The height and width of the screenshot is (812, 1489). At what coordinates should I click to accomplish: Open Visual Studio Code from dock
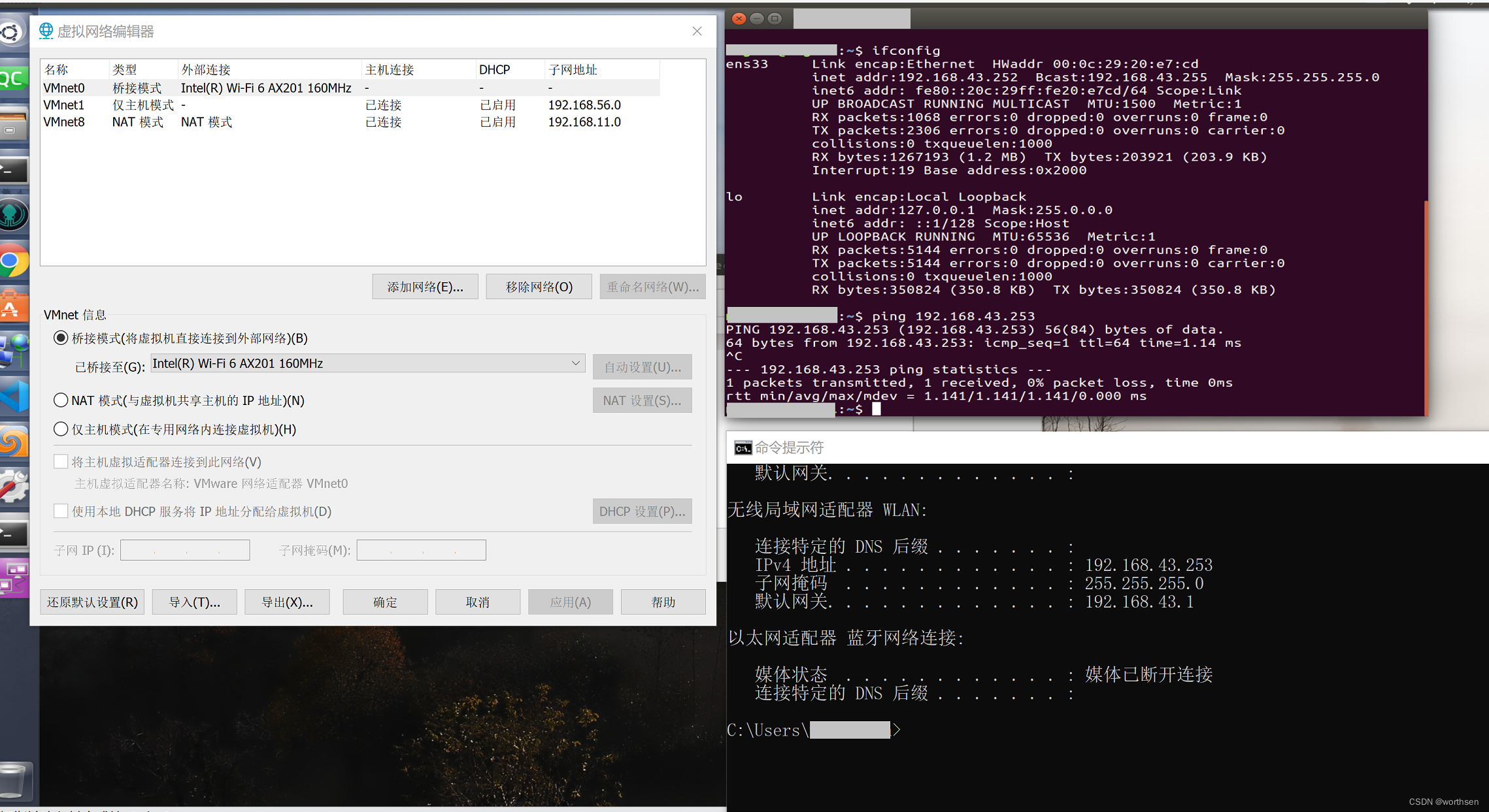click(x=14, y=396)
